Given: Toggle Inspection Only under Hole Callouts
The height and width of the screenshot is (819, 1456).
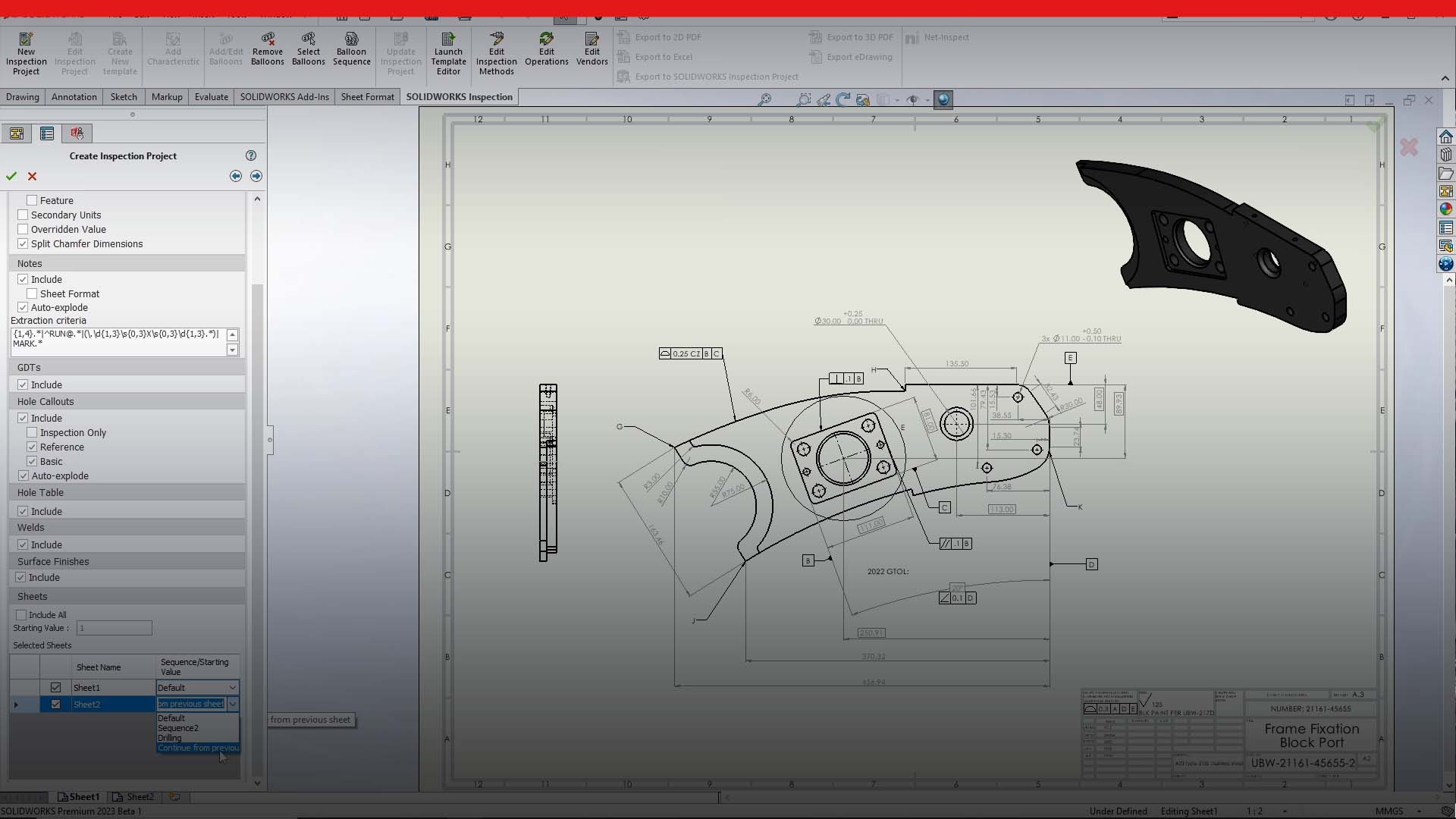Looking at the screenshot, I should [x=32, y=432].
